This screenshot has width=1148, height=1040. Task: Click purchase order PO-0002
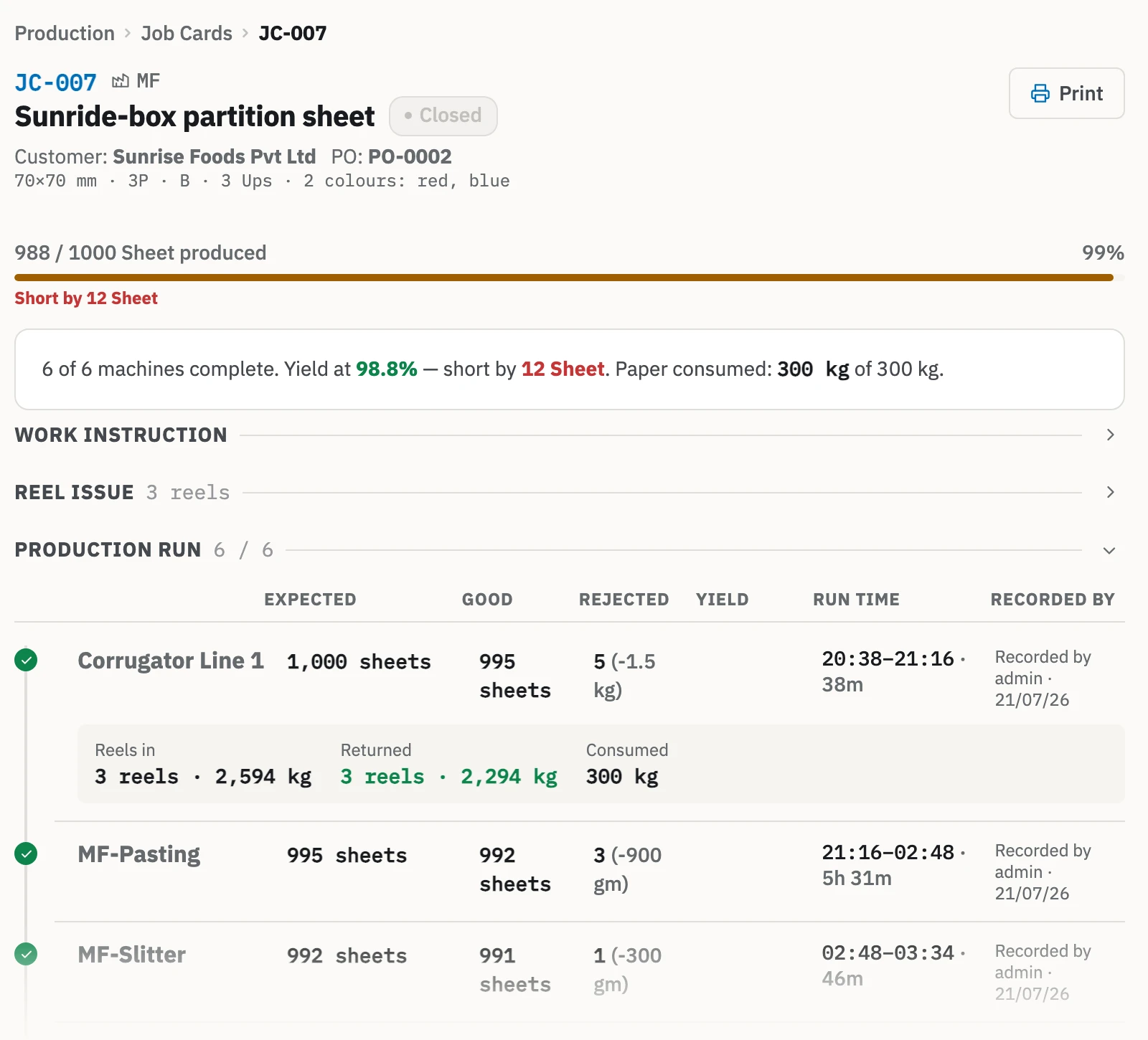pos(410,156)
